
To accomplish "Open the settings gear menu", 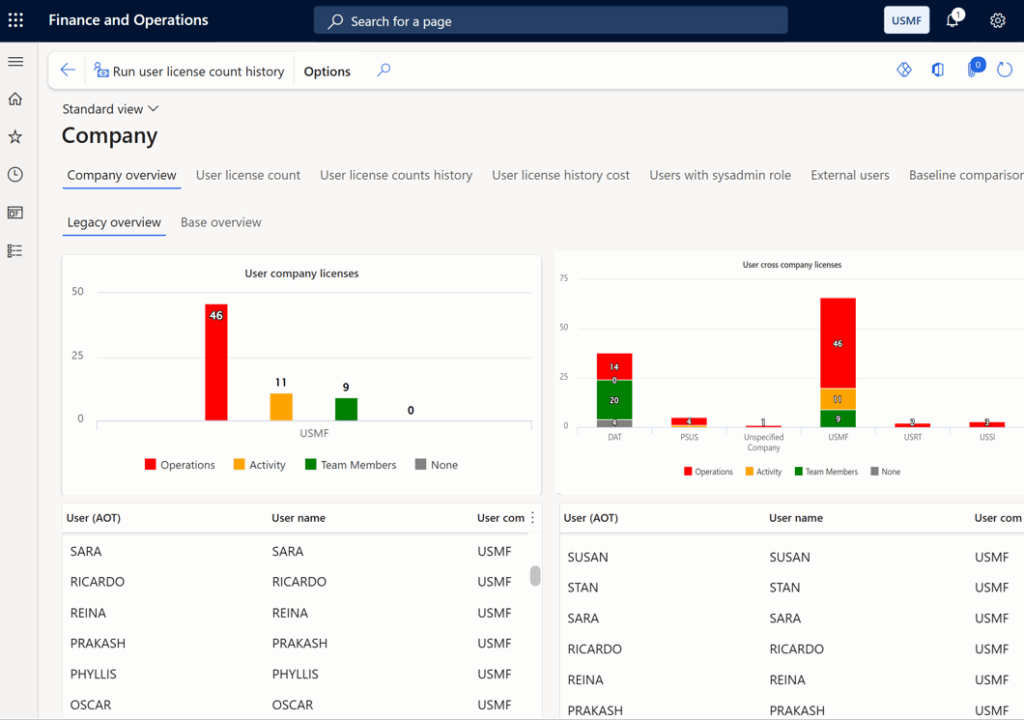I will pos(997,21).
